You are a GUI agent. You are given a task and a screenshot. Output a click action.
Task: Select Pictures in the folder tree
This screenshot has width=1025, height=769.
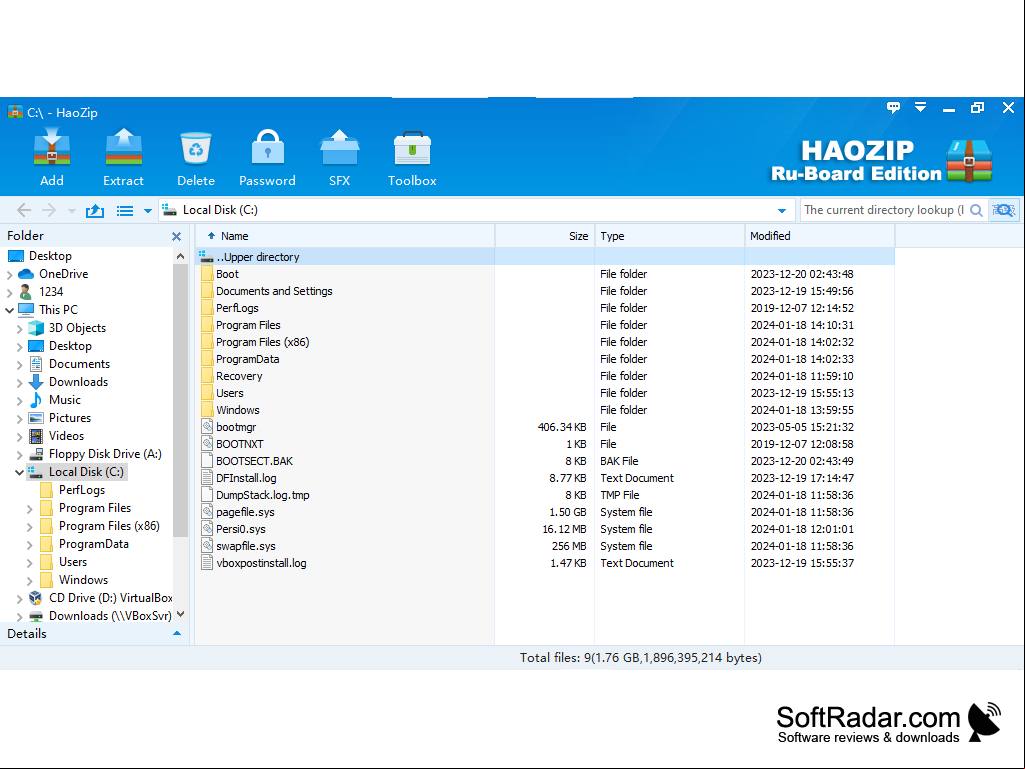tap(70, 418)
